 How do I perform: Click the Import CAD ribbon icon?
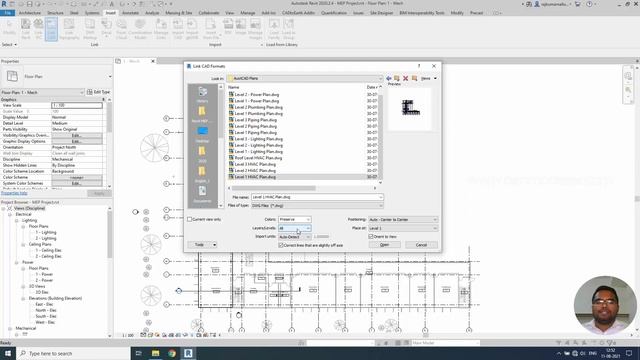(178, 29)
